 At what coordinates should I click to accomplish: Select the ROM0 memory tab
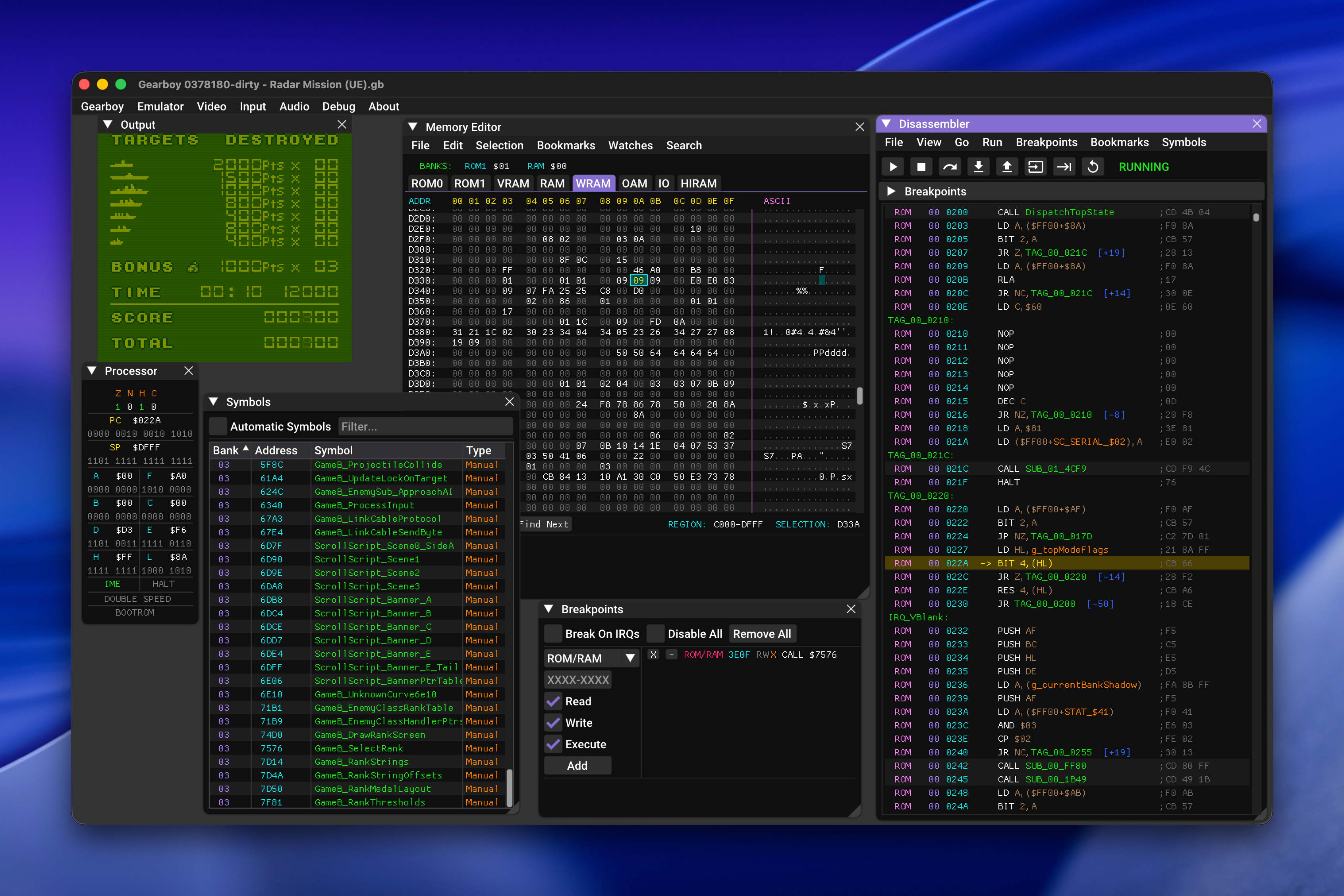427,183
